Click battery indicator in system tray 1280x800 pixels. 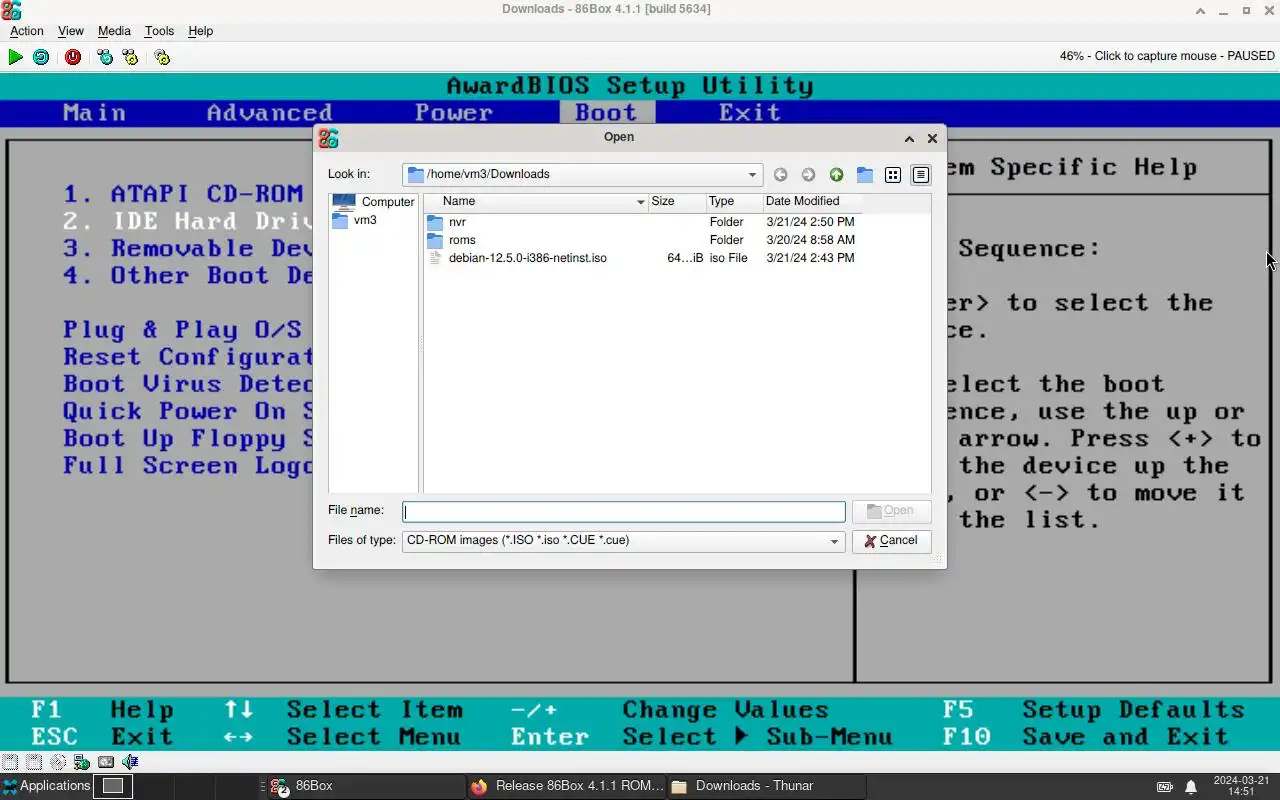pyautogui.click(x=1165, y=786)
